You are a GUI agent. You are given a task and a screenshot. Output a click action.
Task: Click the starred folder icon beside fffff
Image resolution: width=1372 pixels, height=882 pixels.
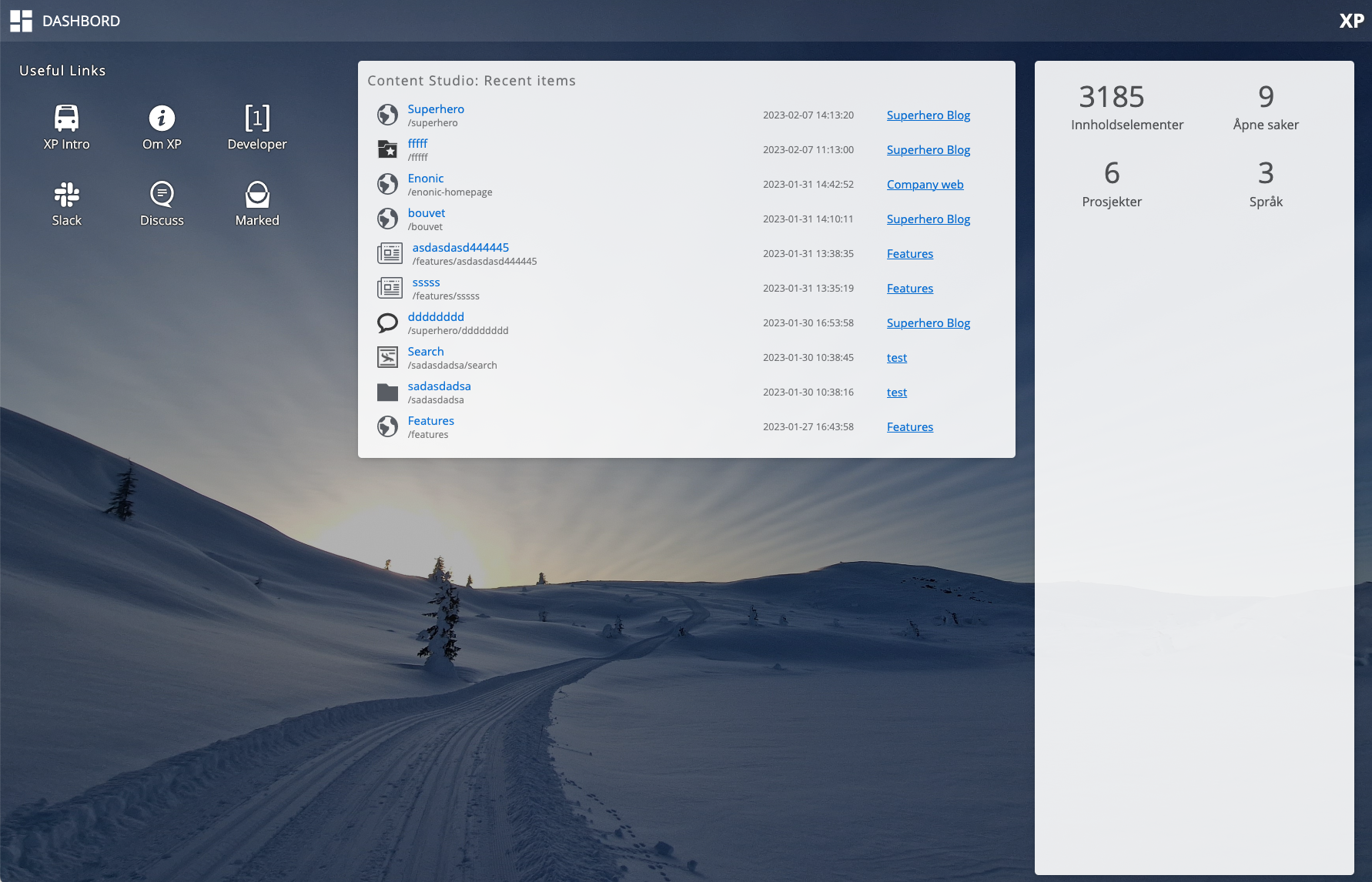click(387, 149)
